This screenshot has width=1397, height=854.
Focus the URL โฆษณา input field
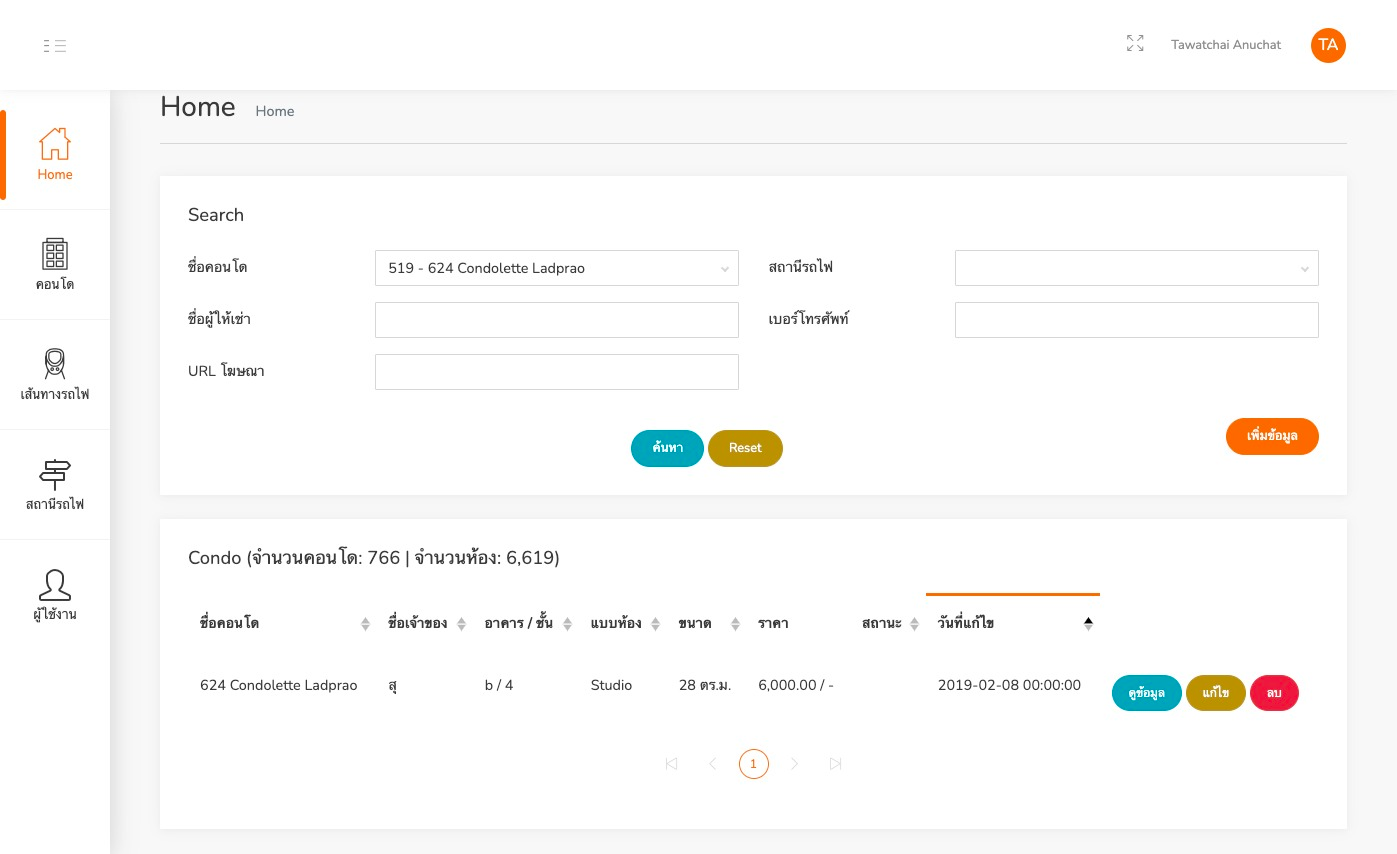click(x=557, y=372)
